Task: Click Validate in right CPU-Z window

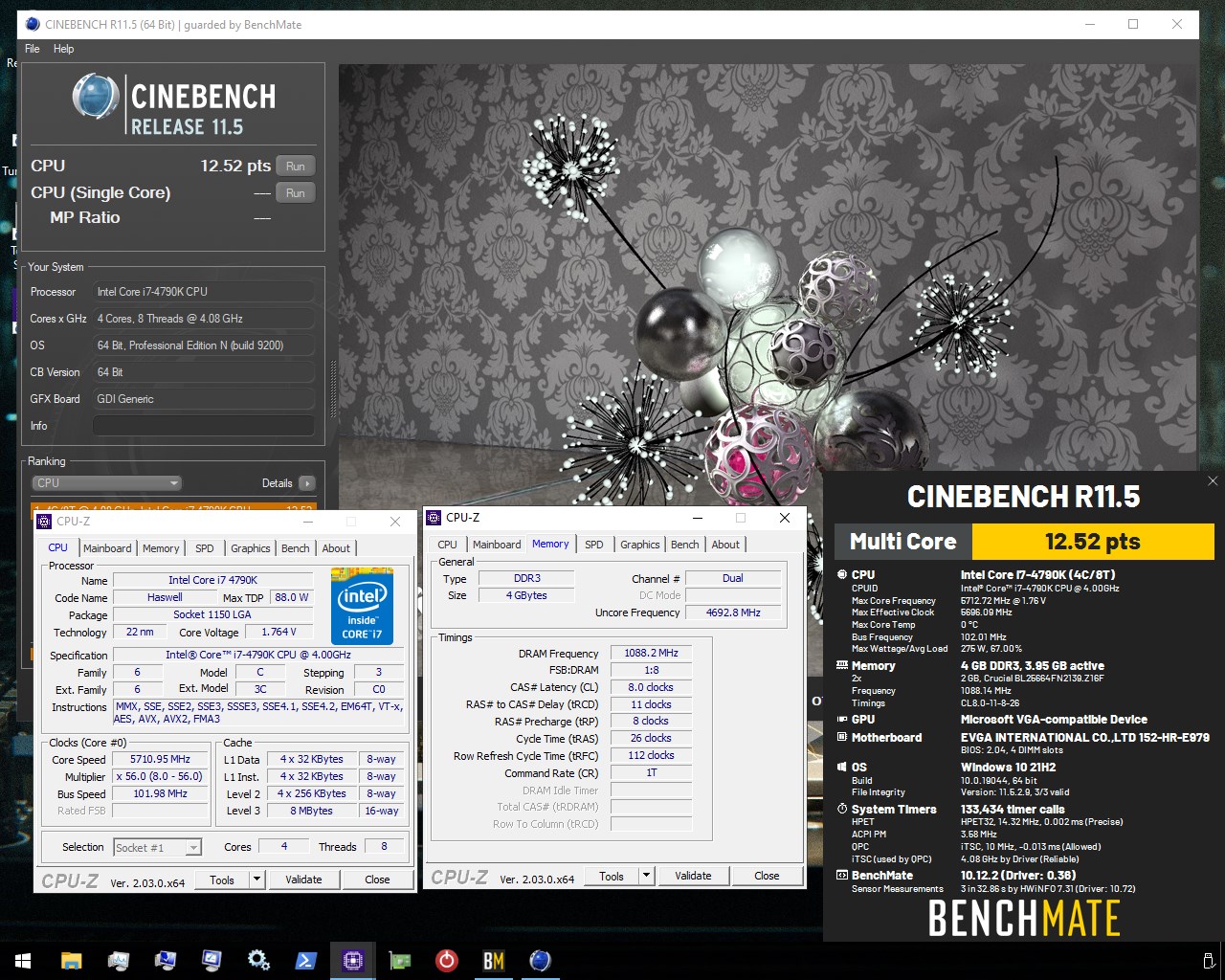Action: (x=693, y=876)
